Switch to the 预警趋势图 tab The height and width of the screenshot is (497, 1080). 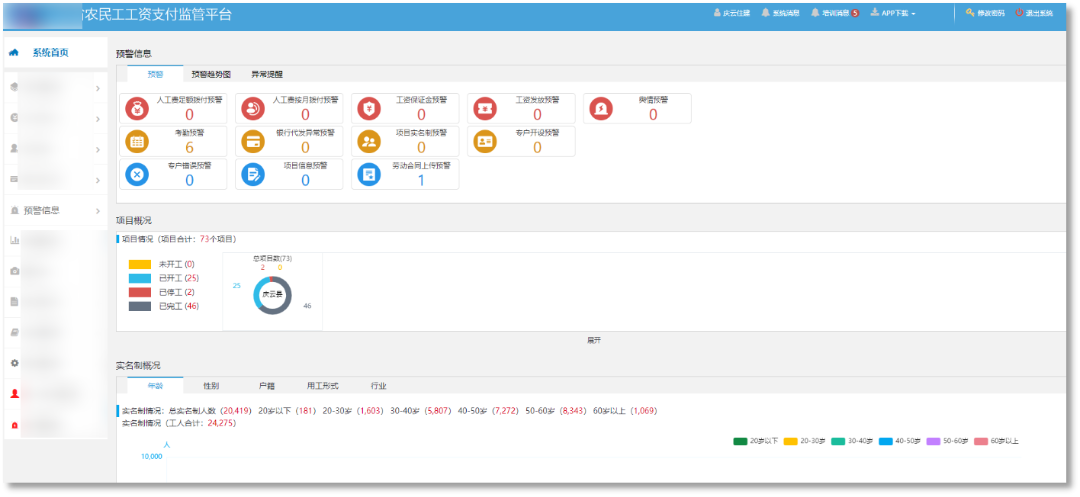[x=211, y=74]
